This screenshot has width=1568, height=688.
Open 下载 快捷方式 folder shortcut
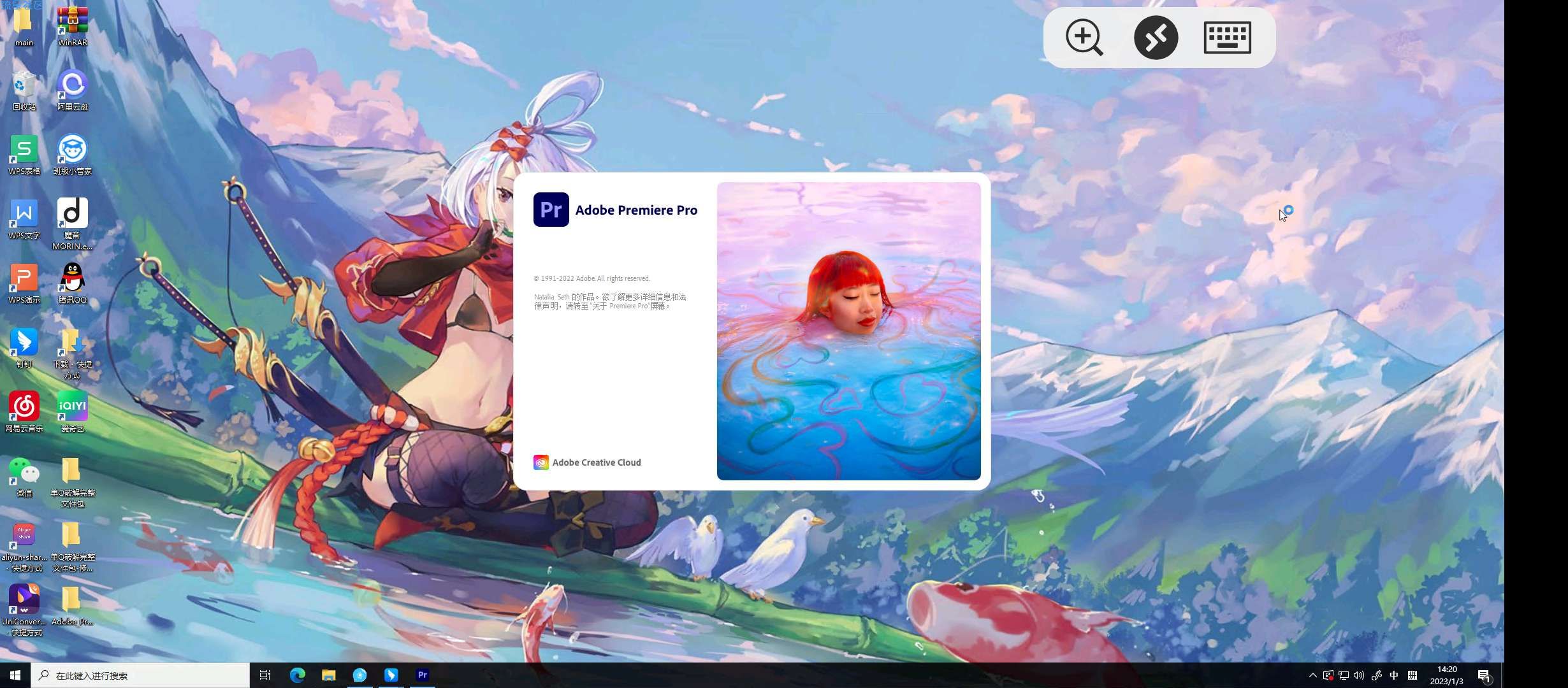pyautogui.click(x=72, y=353)
